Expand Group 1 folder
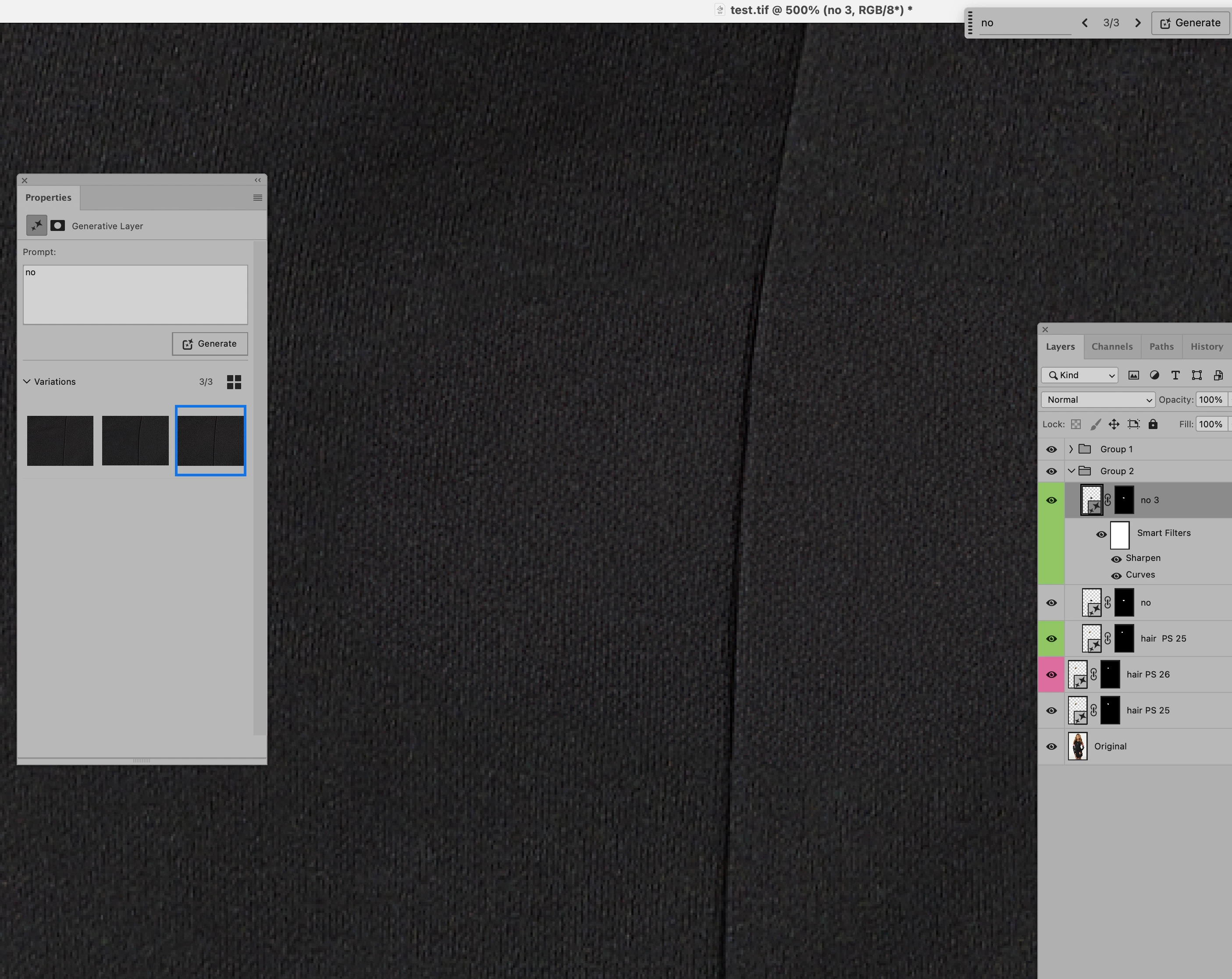Image resolution: width=1232 pixels, height=979 pixels. 1071,449
